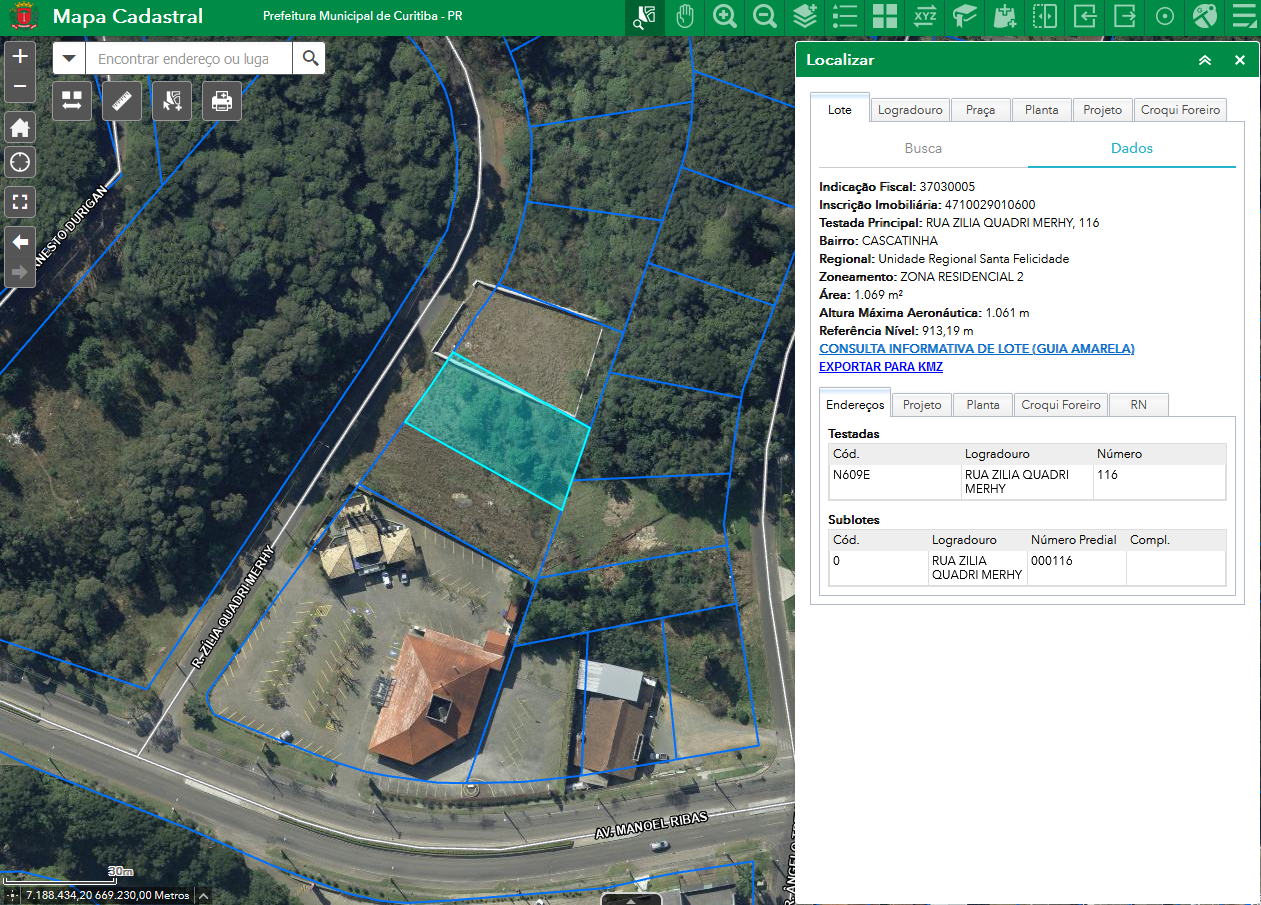The height and width of the screenshot is (905, 1261).
Task: Open the print map tool
Action: pos(222,101)
